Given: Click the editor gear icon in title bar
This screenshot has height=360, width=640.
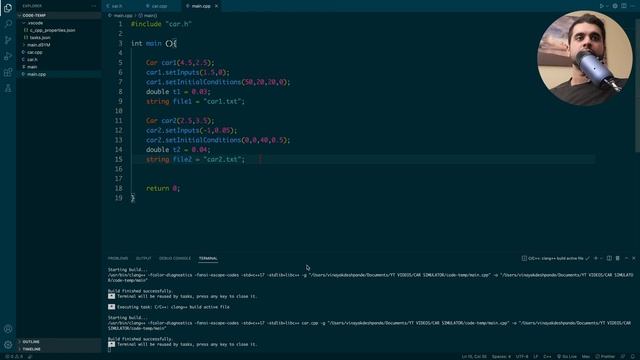Looking at the screenshot, I should pos(615,6).
